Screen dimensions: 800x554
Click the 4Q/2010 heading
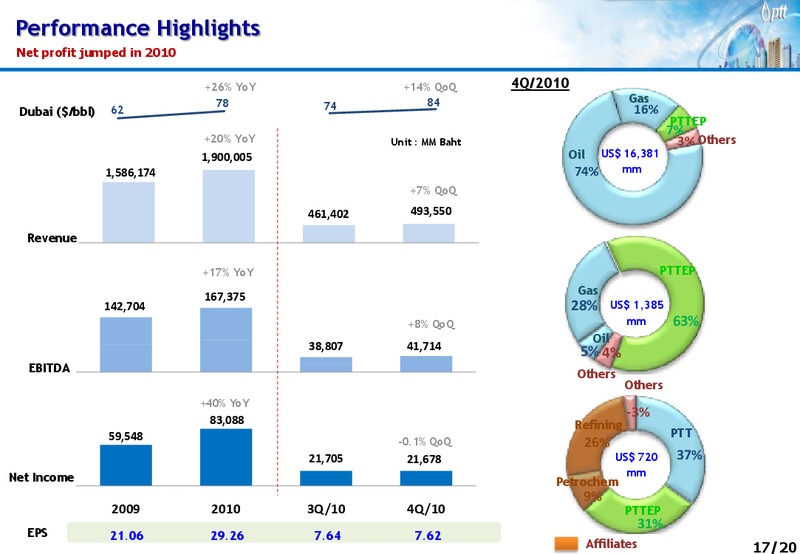coord(540,83)
